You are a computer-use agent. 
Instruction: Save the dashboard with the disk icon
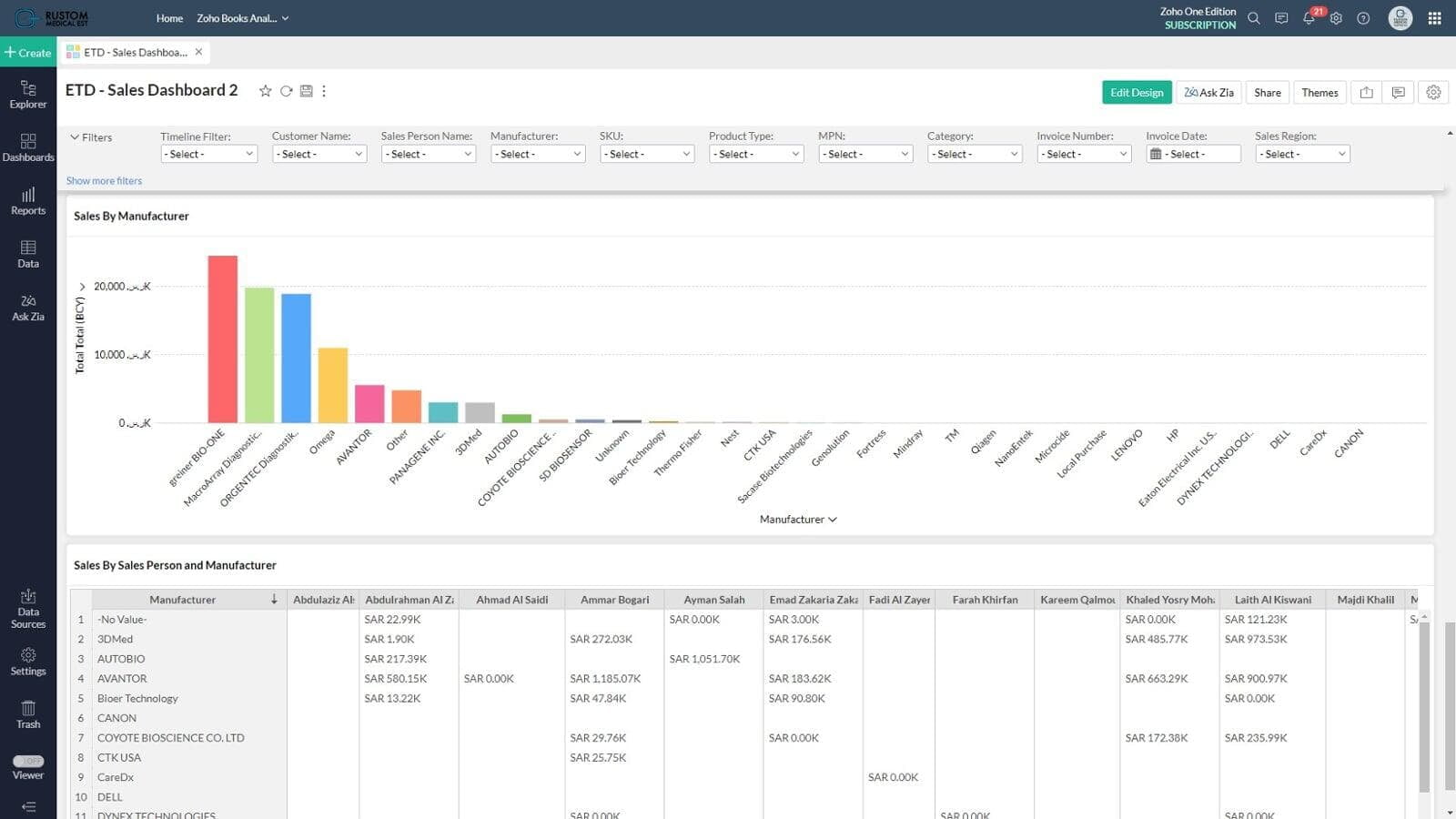click(306, 91)
